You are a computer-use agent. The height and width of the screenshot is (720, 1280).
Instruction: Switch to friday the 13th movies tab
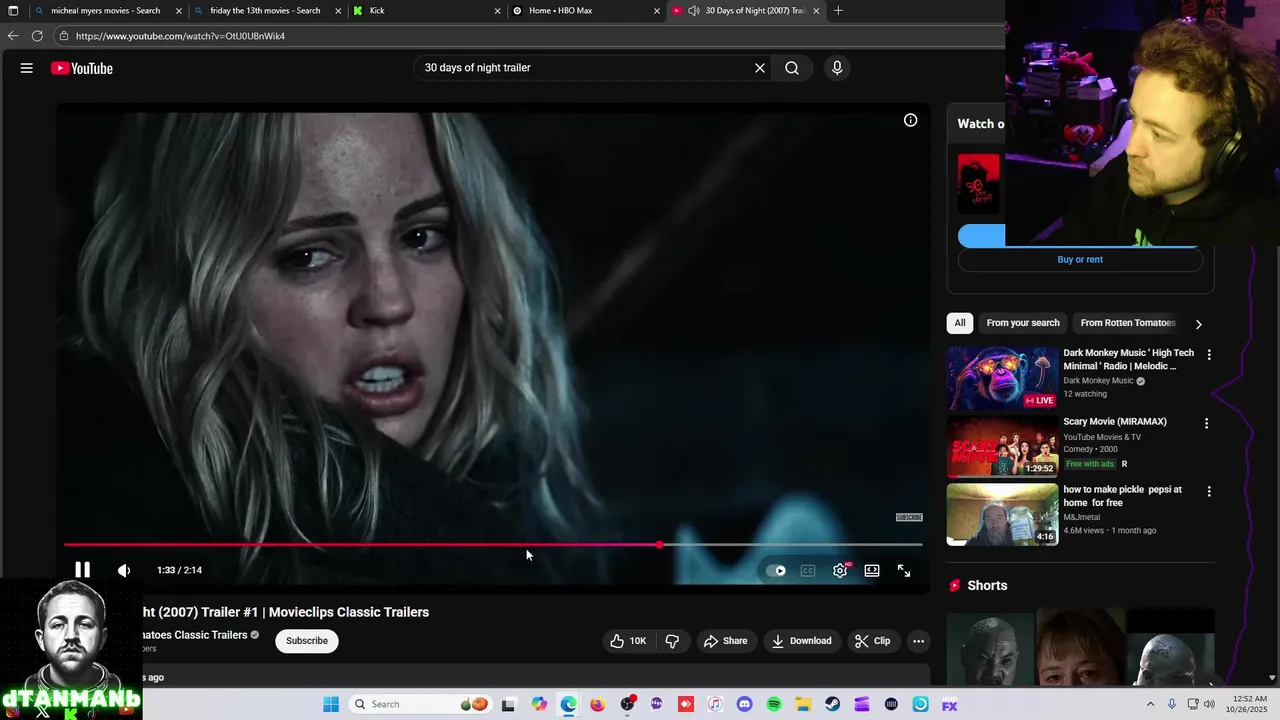pyautogui.click(x=265, y=11)
